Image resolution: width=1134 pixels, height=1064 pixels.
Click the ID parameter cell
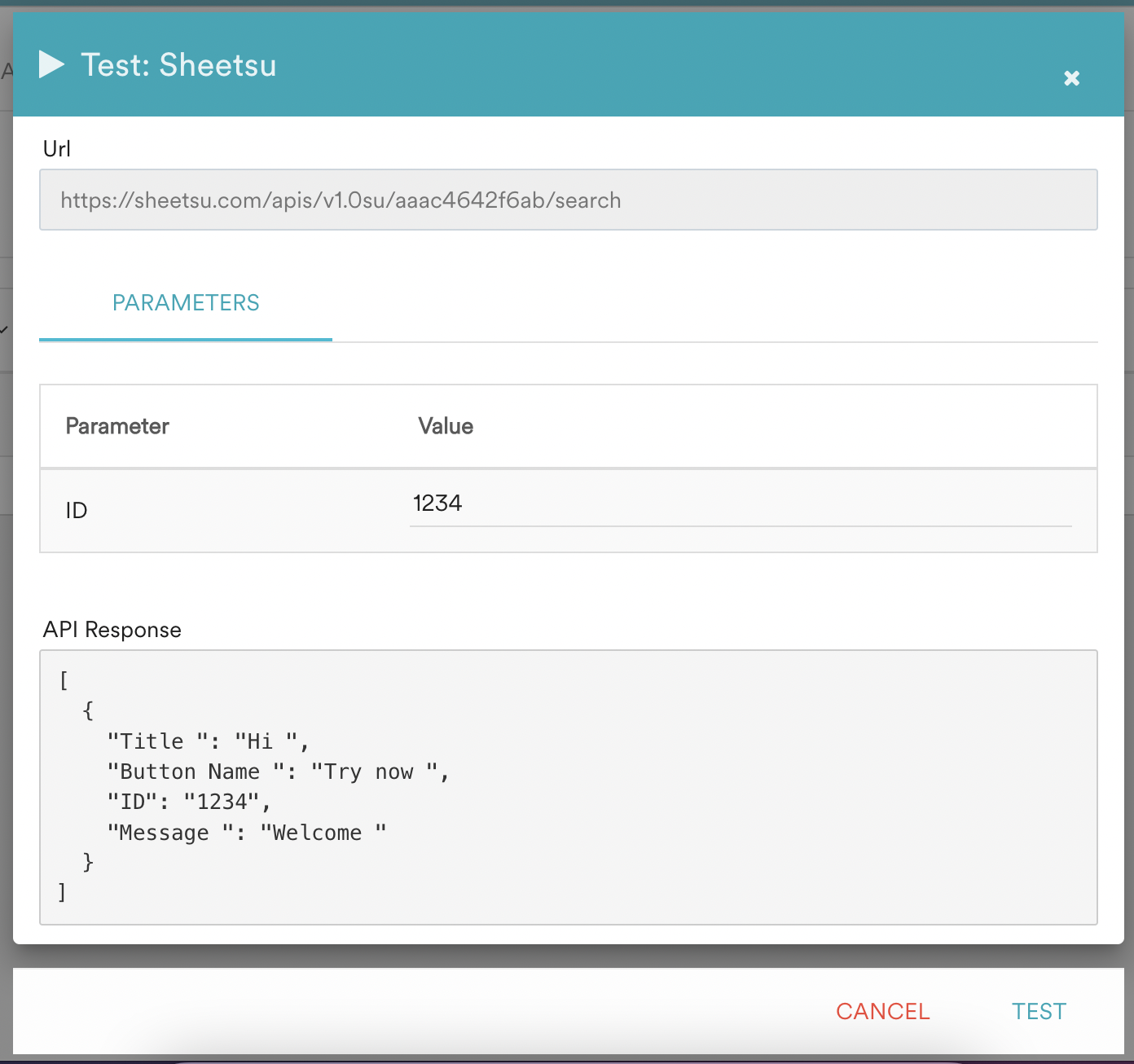click(77, 511)
